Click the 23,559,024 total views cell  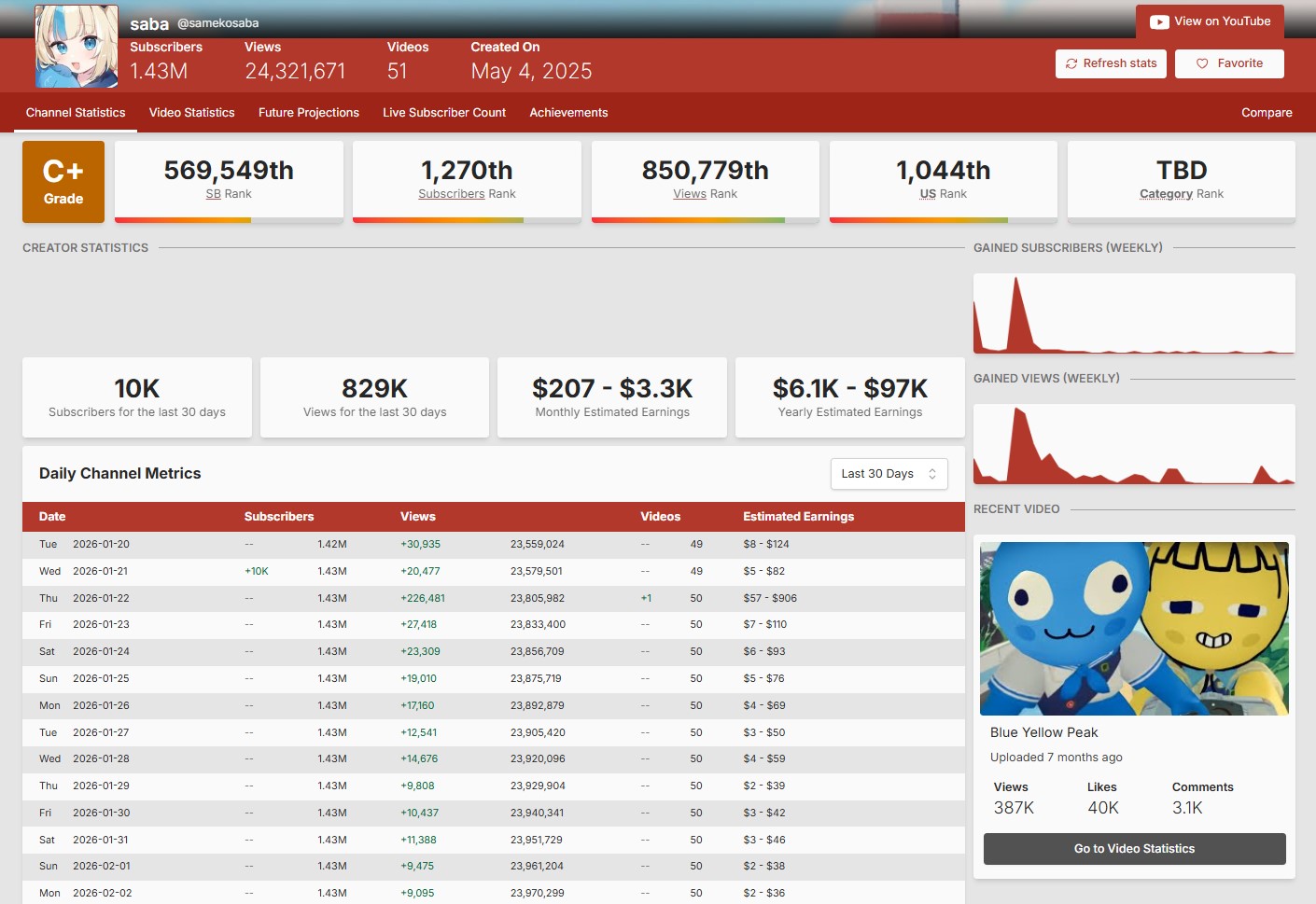click(538, 545)
